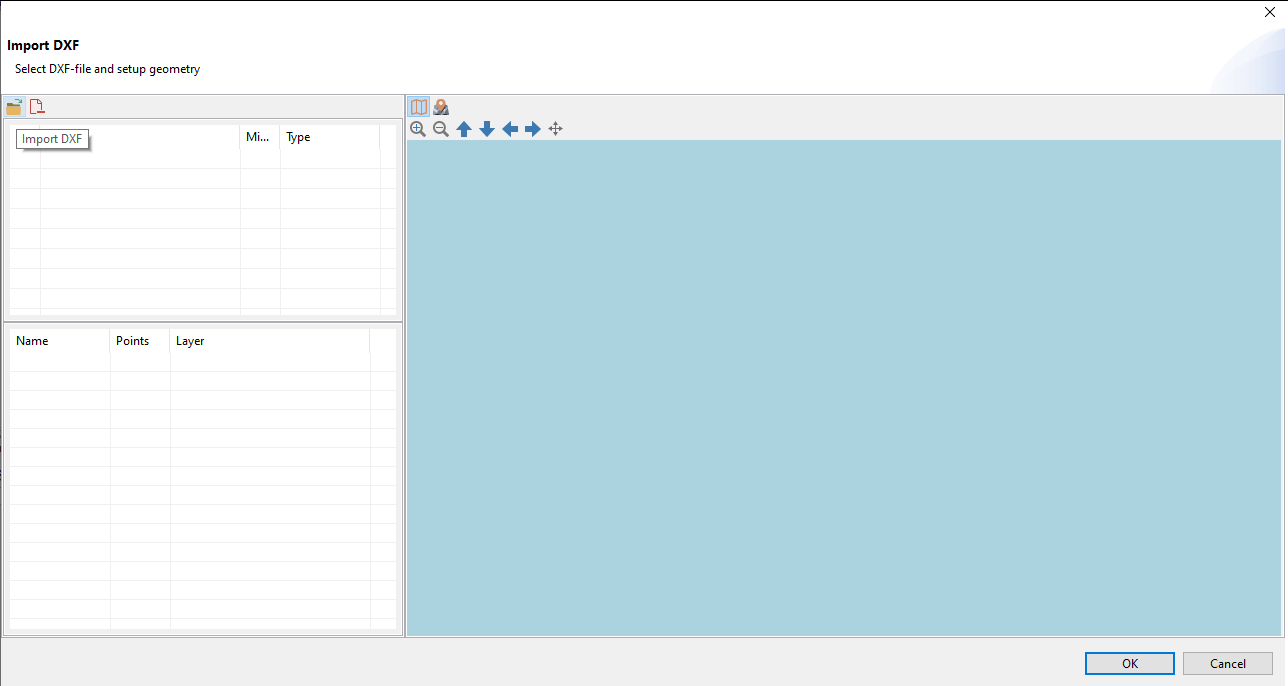Click the Cancel button
This screenshot has height=686, width=1288.
click(1228, 663)
